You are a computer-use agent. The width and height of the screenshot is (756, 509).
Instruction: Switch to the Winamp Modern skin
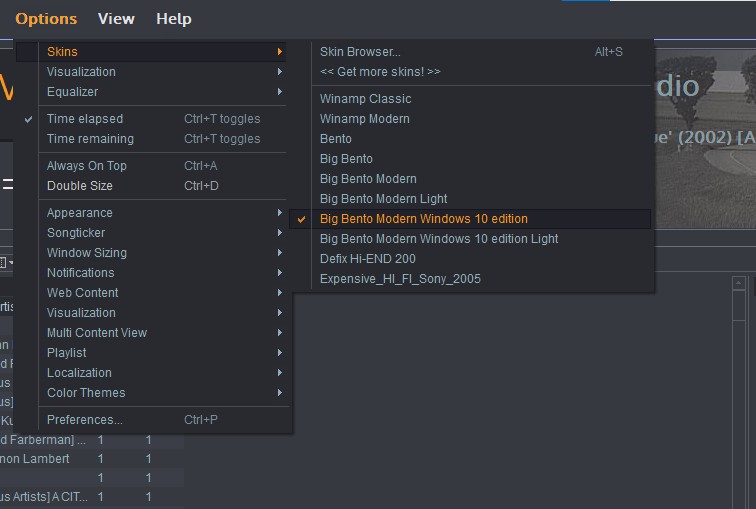471,119
